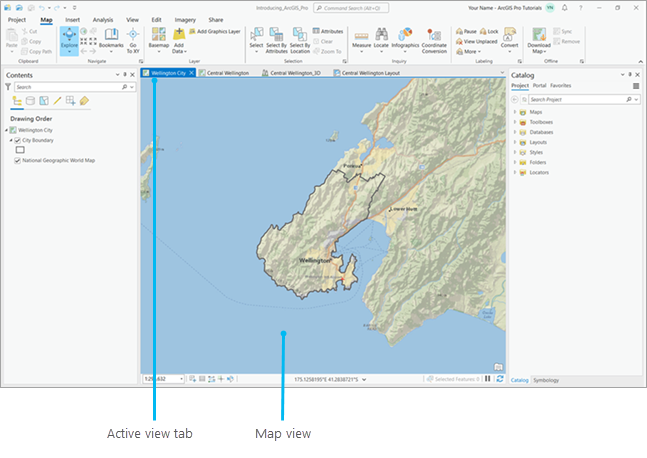Switch to Catalog Portal tab
Viewport: 647px width, 458px height.
pyautogui.click(x=539, y=85)
